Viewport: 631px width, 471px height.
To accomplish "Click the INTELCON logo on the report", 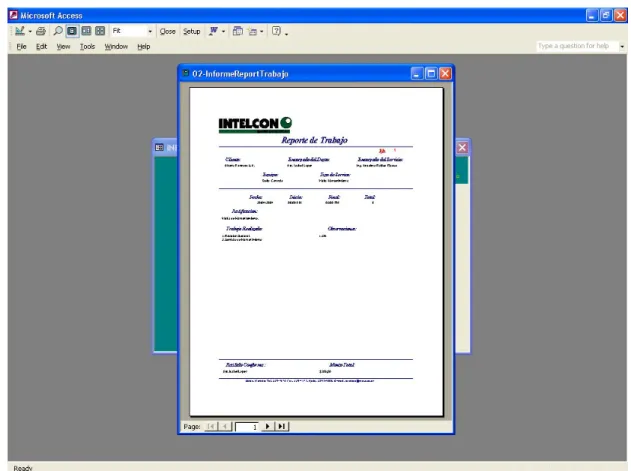I will (x=255, y=125).
